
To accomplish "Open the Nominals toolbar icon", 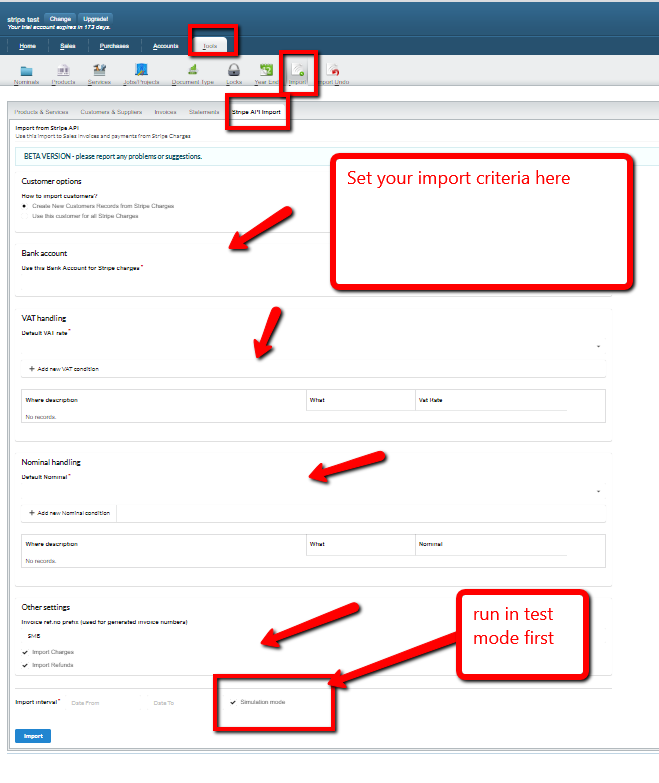I will pyautogui.click(x=26, y=71).
